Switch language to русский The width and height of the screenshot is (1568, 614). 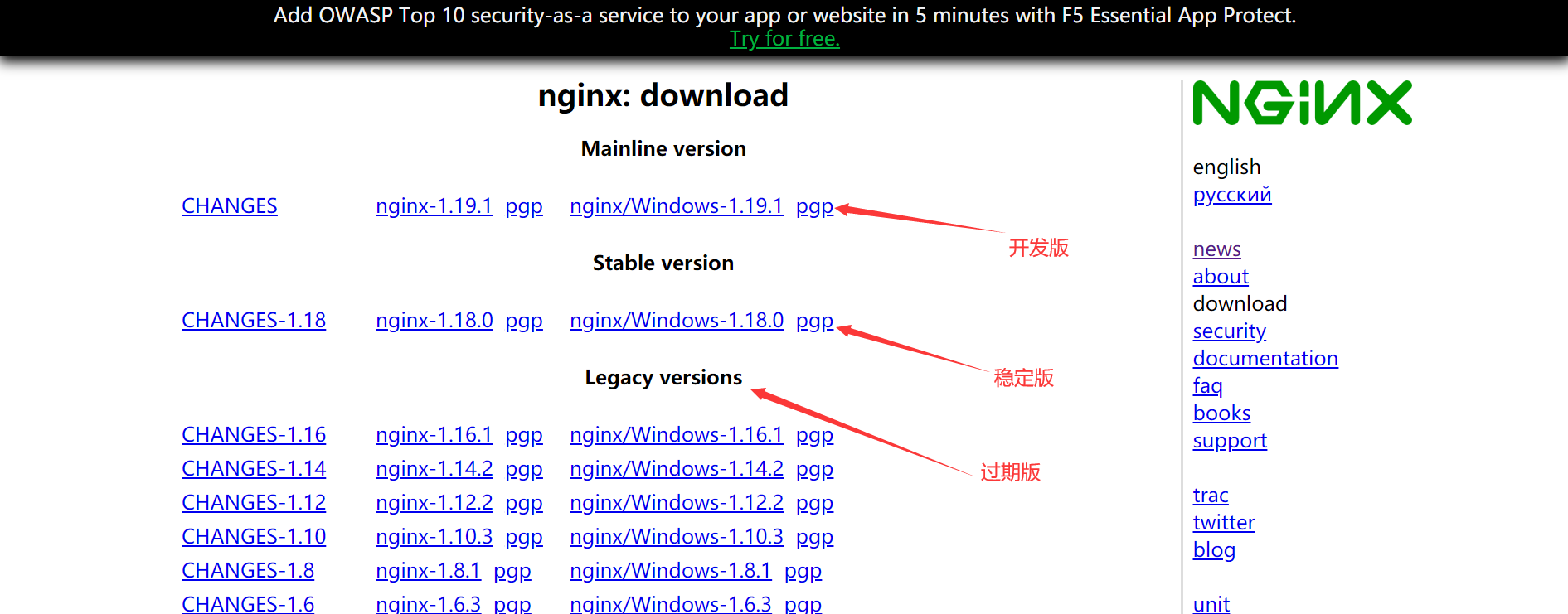point(1231,196)
